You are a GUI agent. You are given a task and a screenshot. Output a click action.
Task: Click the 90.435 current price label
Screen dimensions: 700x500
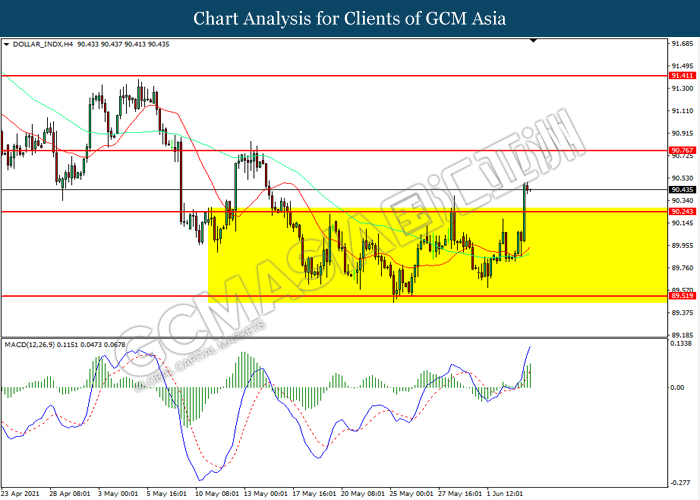pyautogui.click(x=682, y=190)
